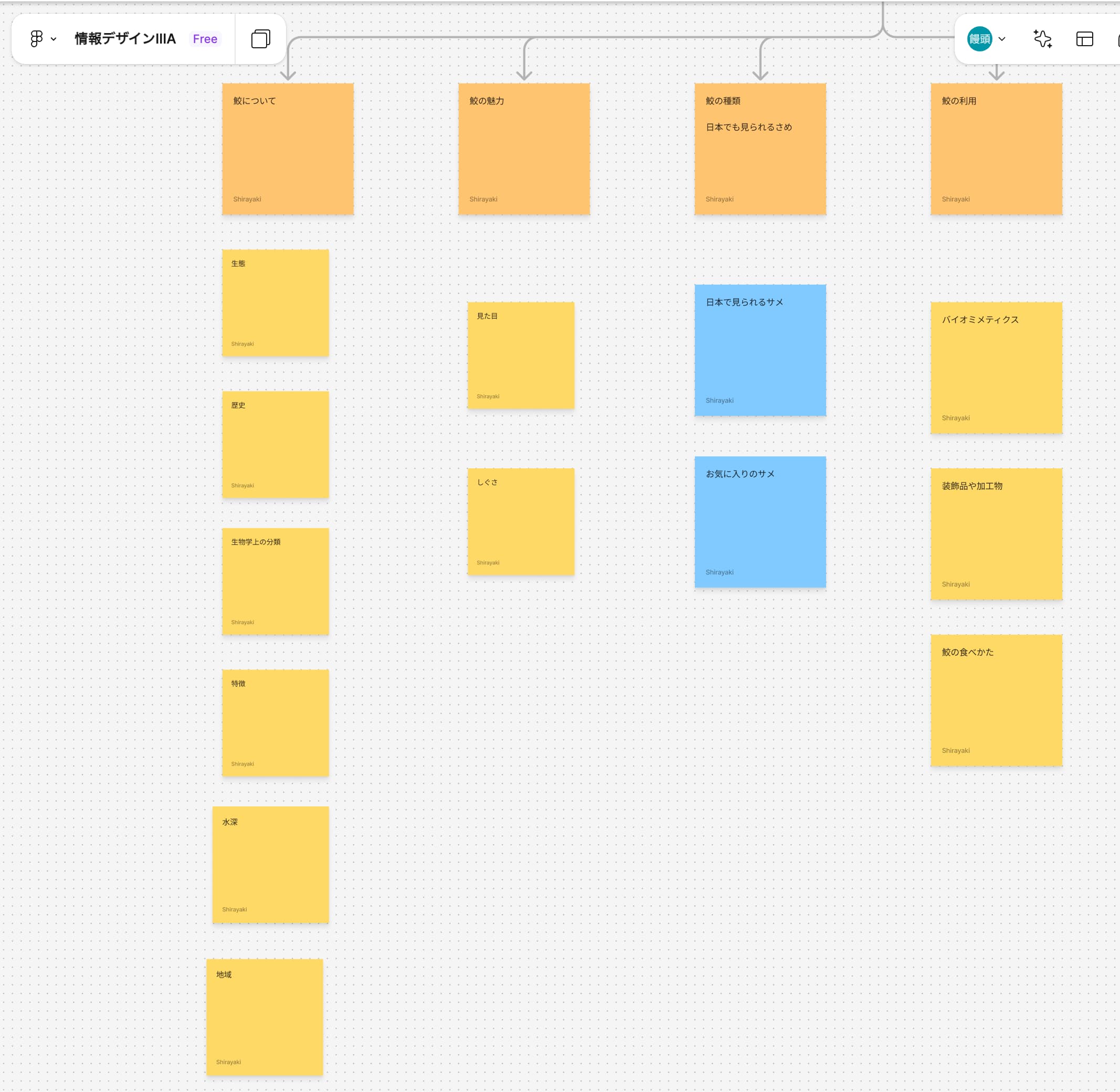The image size is (1120, 1092).
Task: Open the templates layout icon
Action: pos(1084,39)
